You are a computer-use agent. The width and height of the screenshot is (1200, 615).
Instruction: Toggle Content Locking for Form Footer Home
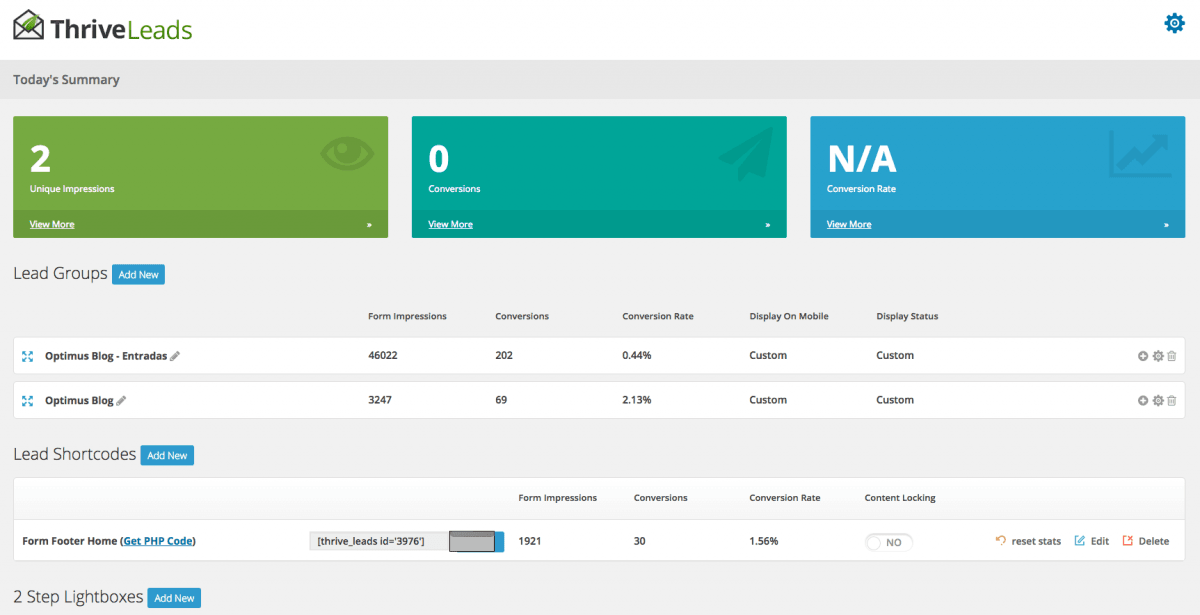[889, 542]
